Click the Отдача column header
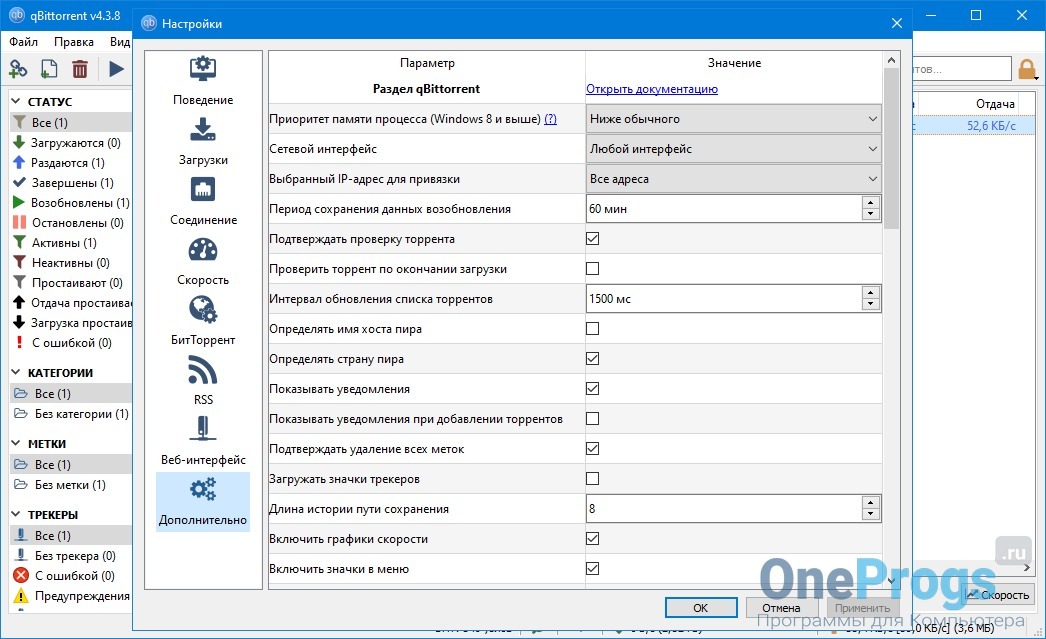 (x=995, y=103)
